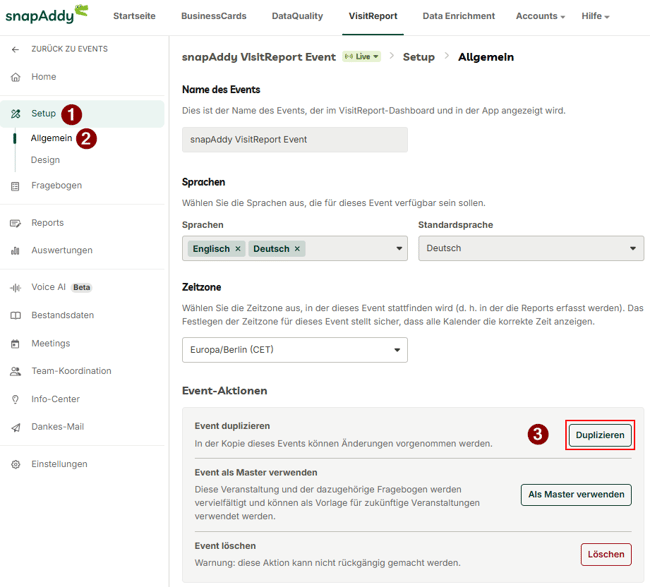
Task: Click the Einstellungen gear icon
Action: [15, 464]
